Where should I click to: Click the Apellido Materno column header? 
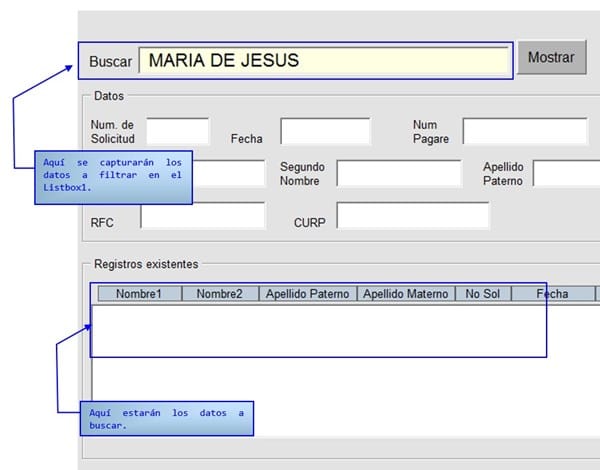click(405, 294)
